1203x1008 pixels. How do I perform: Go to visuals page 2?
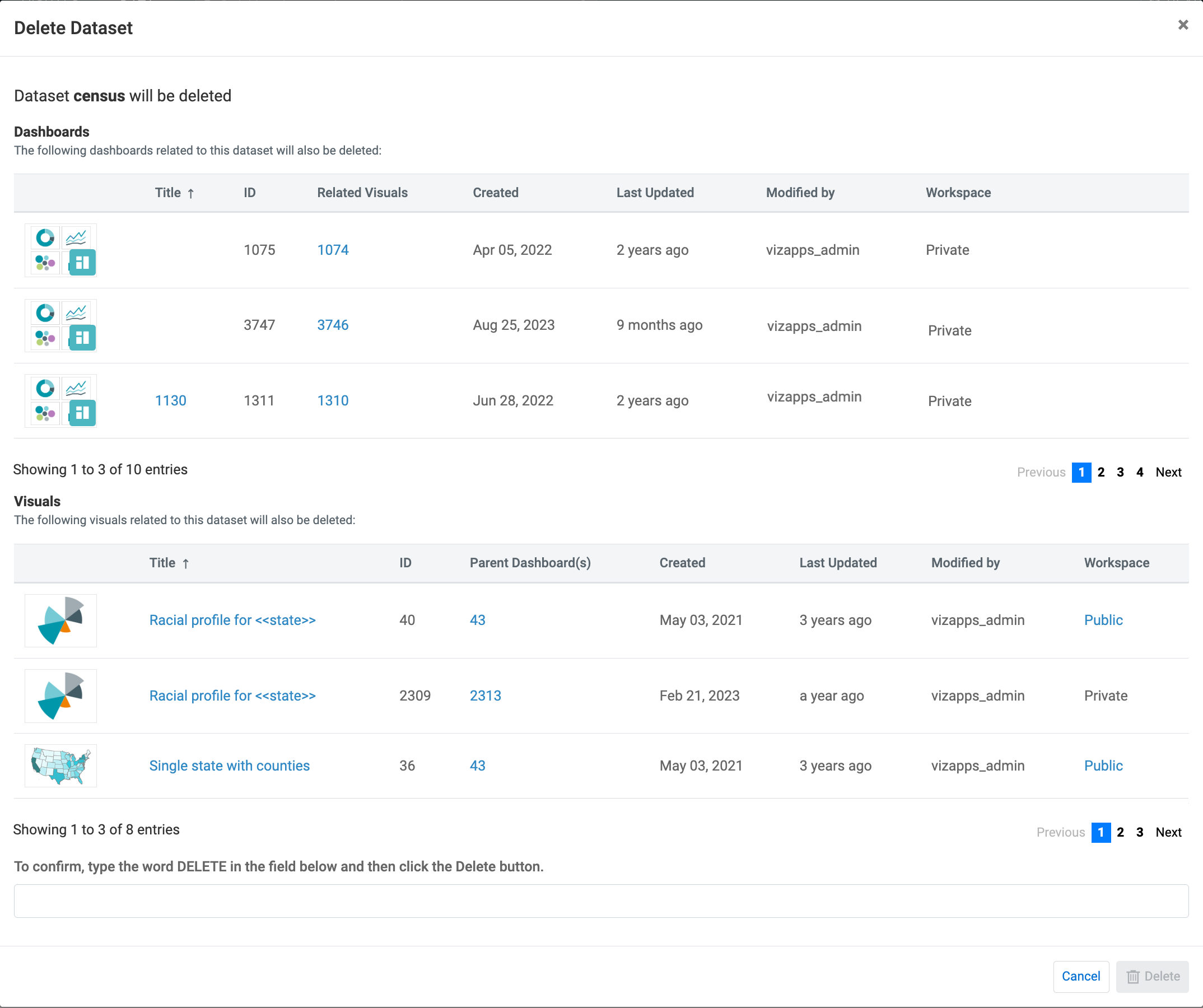[1120, 833]
